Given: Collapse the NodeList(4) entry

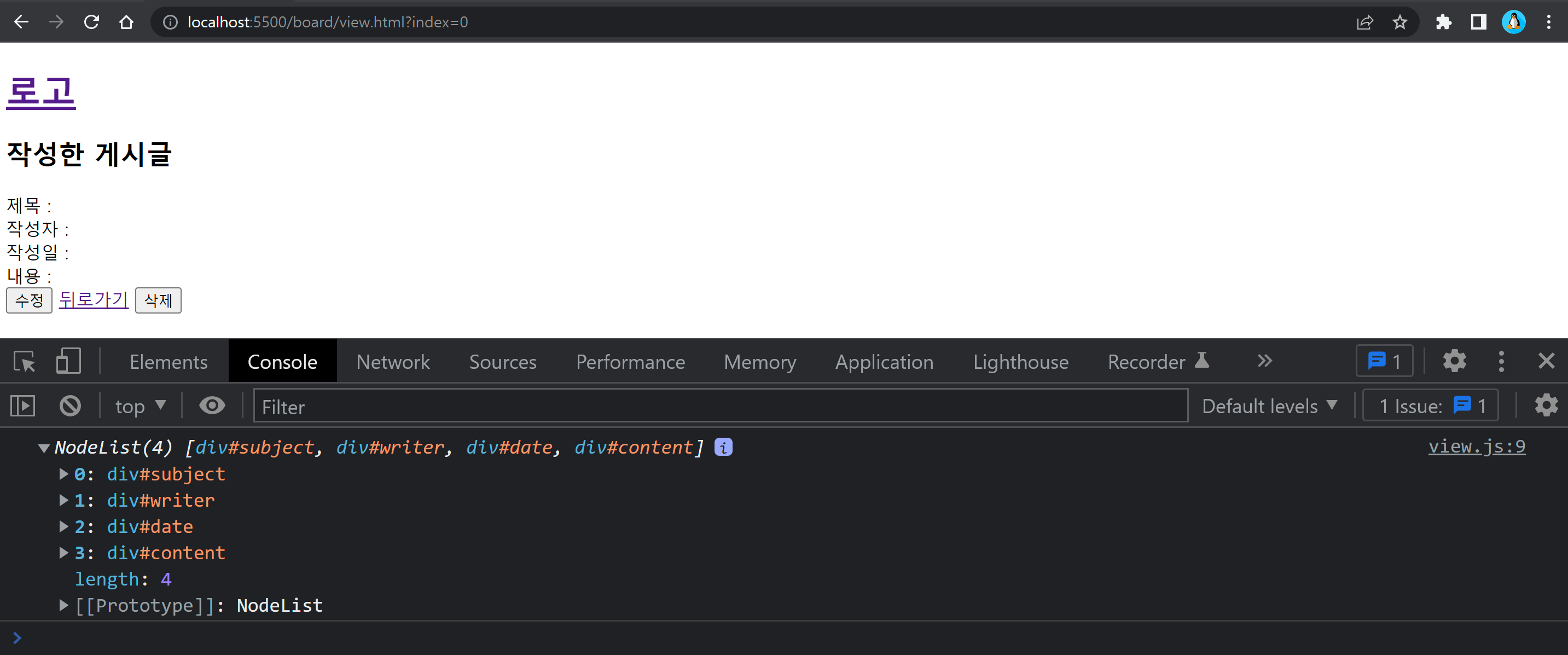Looking at the screenshot, I should pyautogui.click(x=43, y=448).
